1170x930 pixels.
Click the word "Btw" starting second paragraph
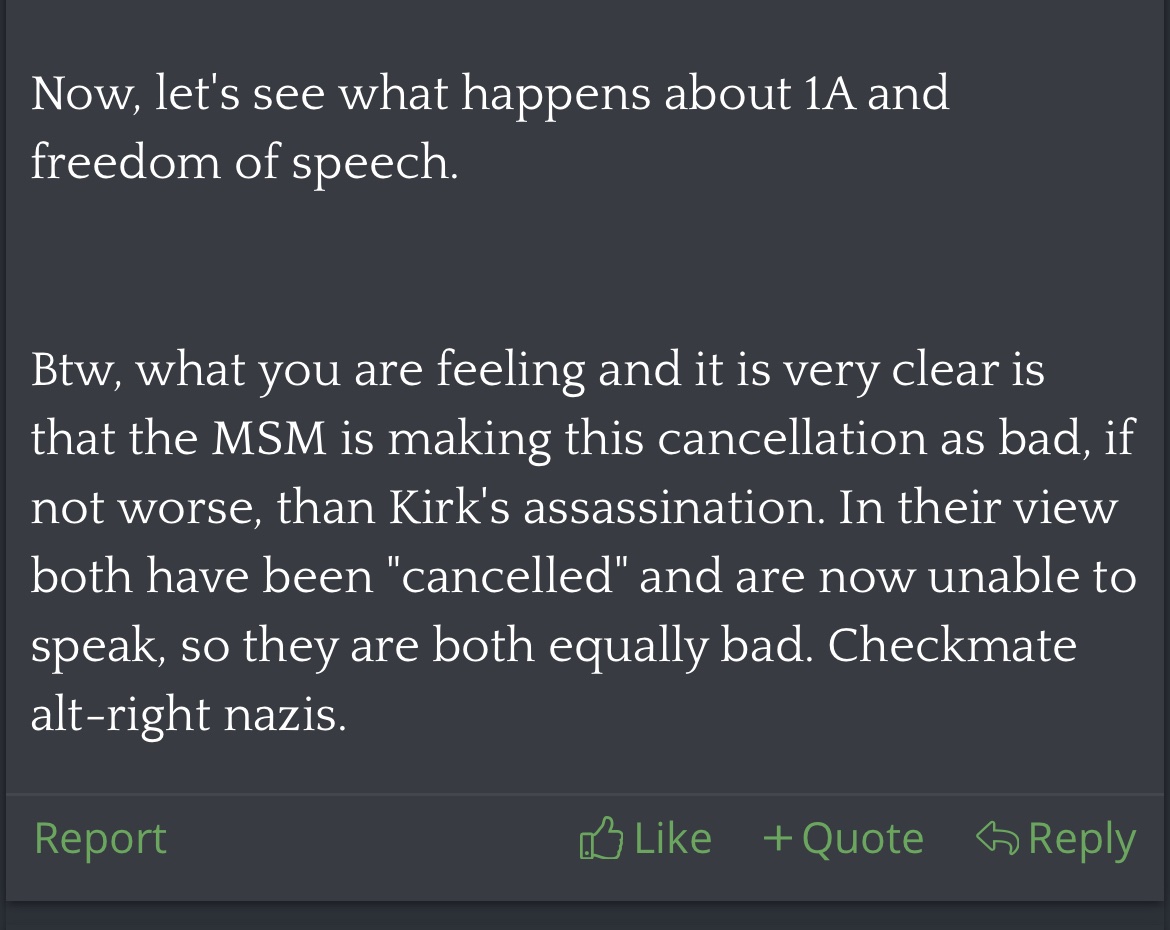click(74, 369)
